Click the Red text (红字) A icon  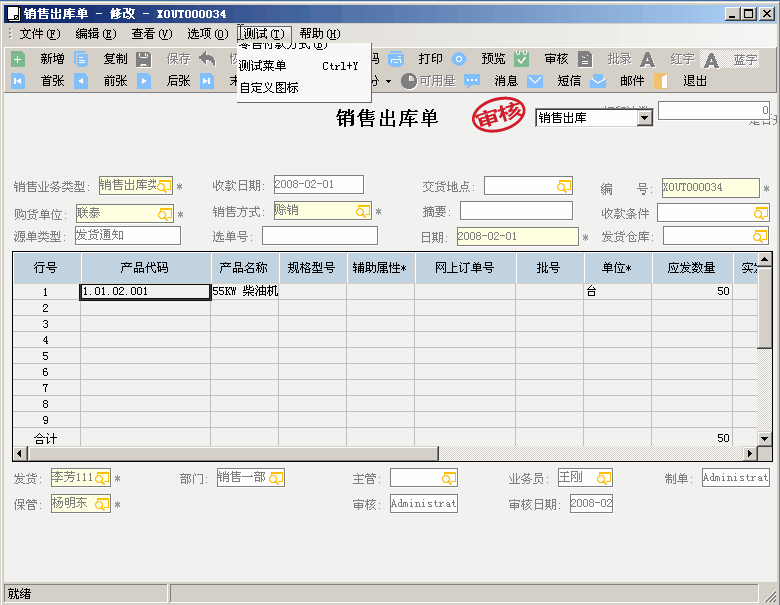click(647, 60)
